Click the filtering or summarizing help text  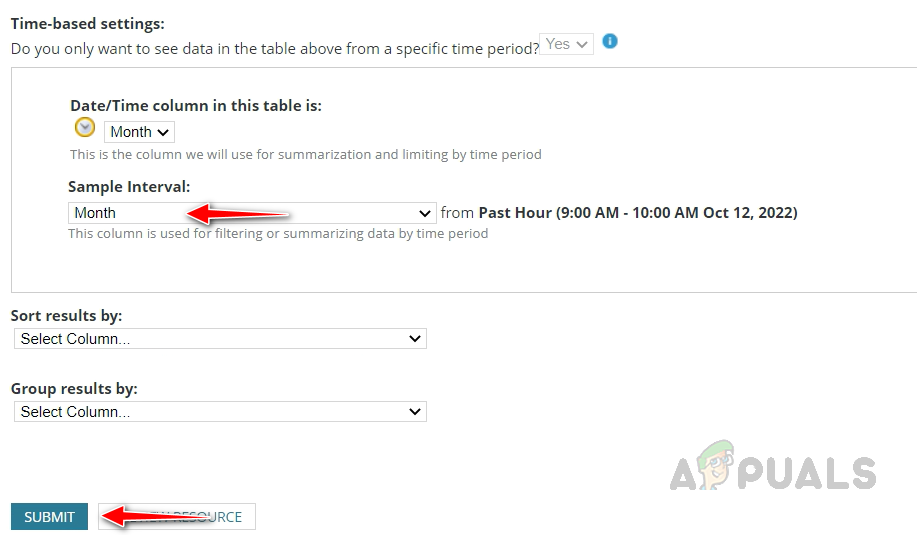pos(278,234)
